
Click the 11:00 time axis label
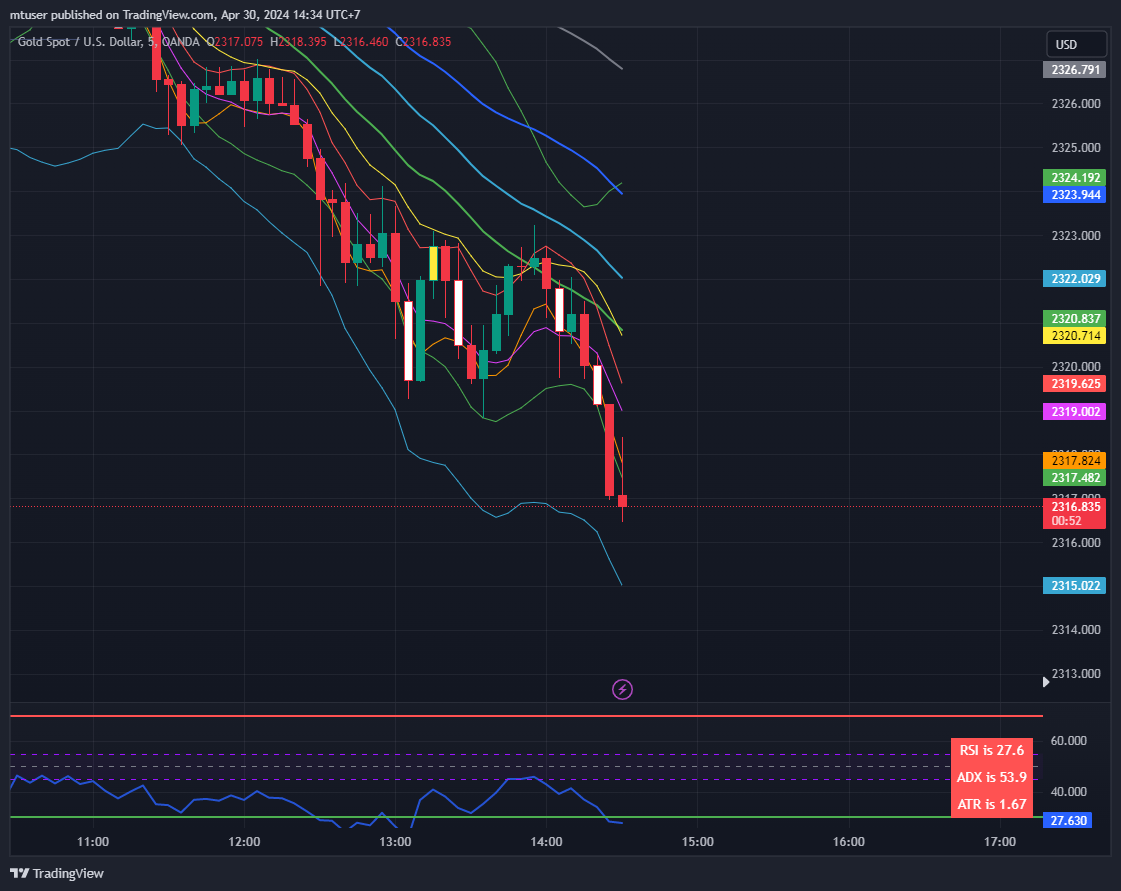point(93,842)
